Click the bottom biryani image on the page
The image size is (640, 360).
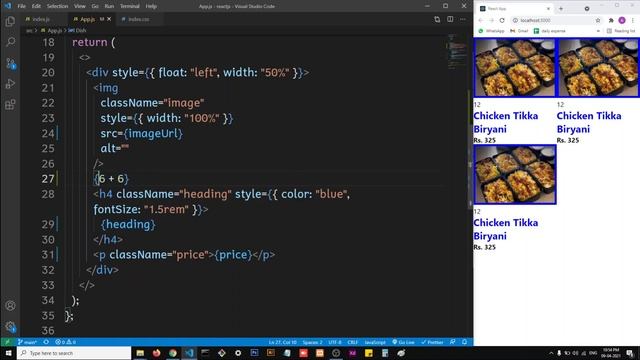coord(515,174)
